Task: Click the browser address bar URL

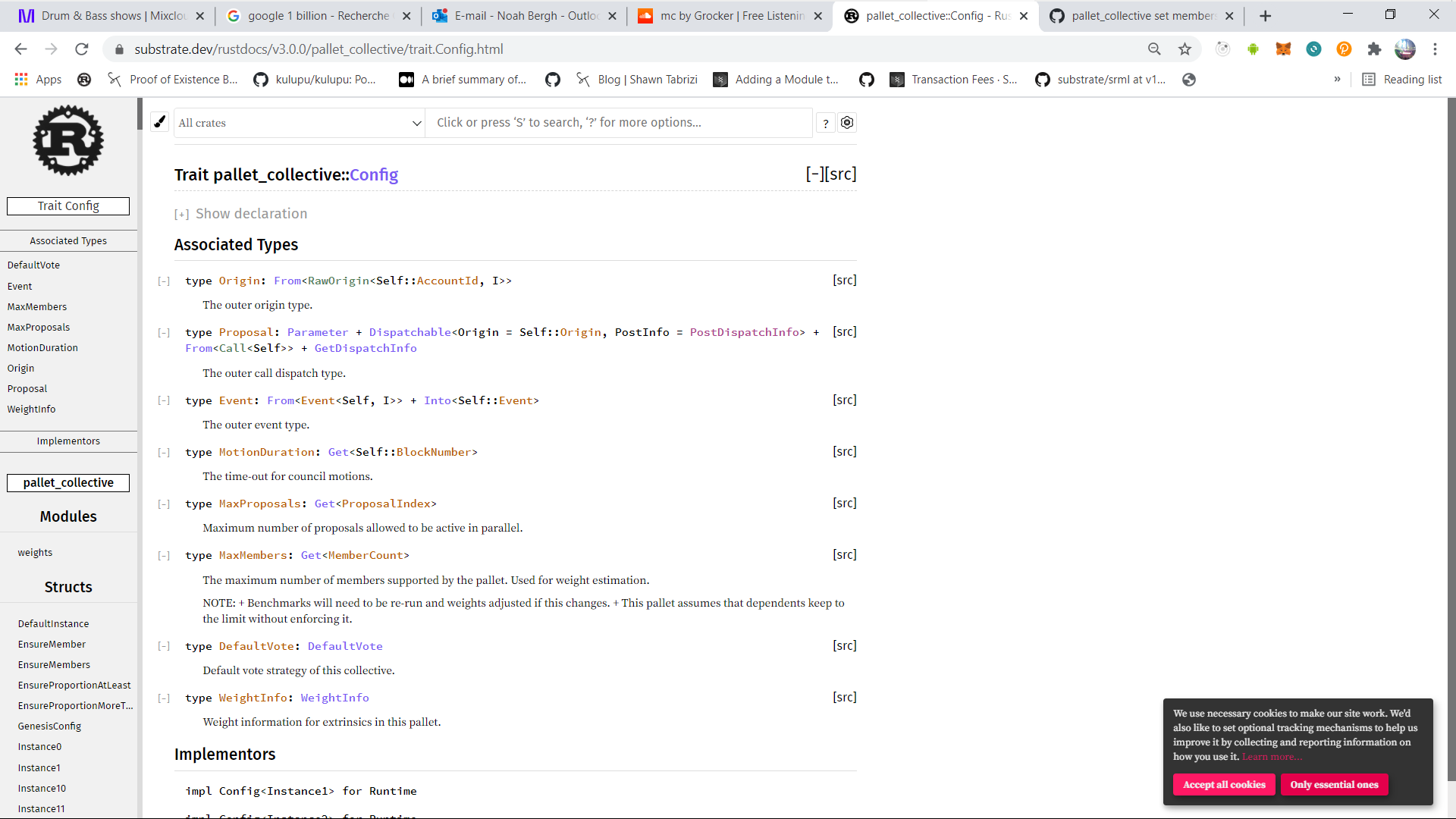Action: click(318, 49)
